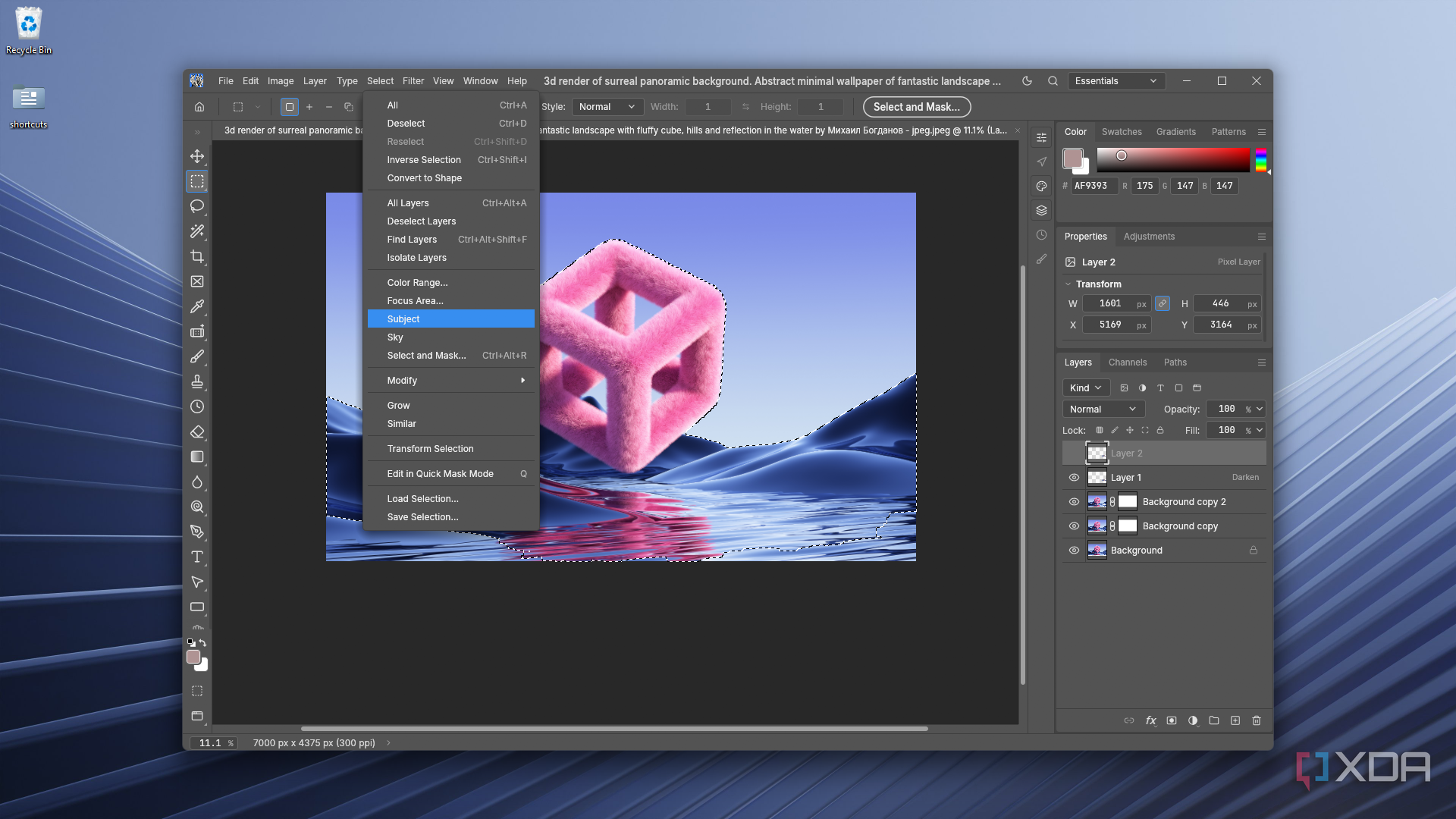Select the Brush tool
The height and width of the screenshot is (819, 1456).
coord(197,356)
